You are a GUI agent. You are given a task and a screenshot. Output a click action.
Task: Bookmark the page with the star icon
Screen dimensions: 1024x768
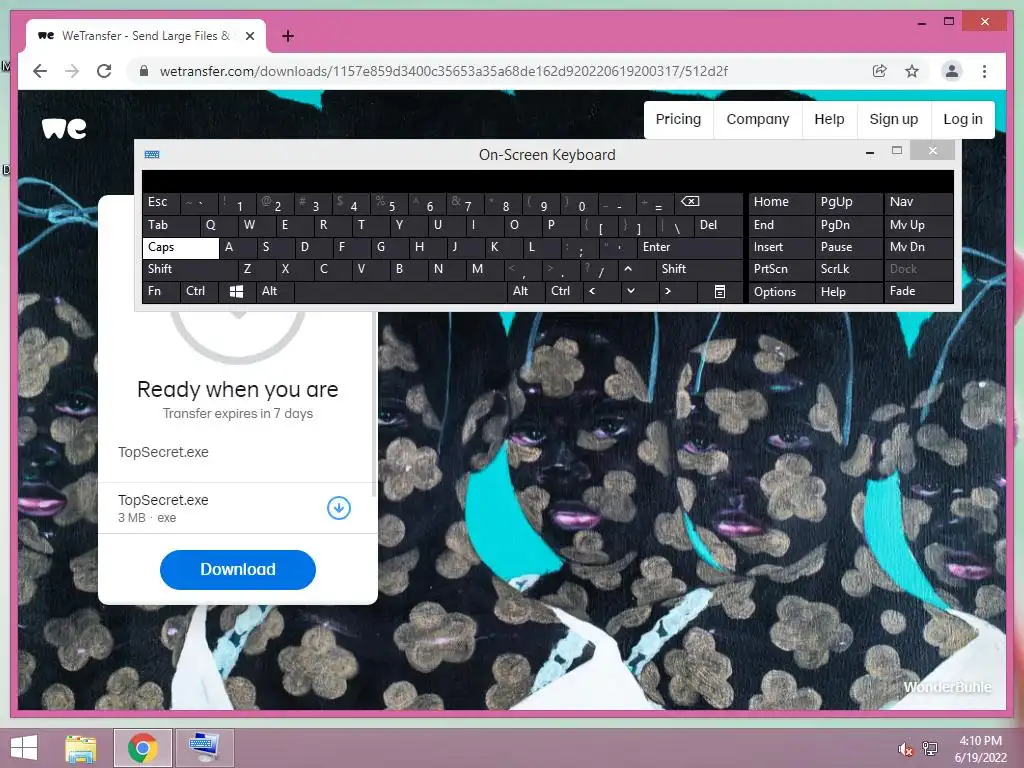click(x=912, y=71)
